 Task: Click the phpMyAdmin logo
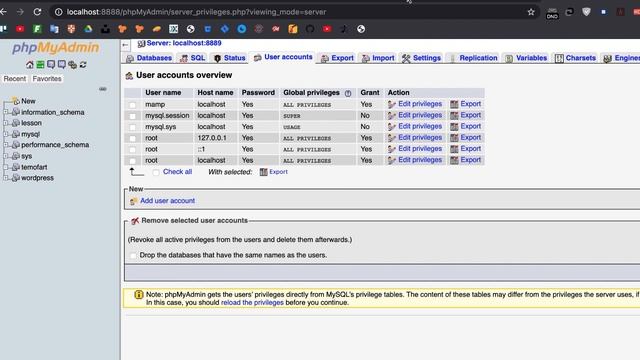(56, 47)
